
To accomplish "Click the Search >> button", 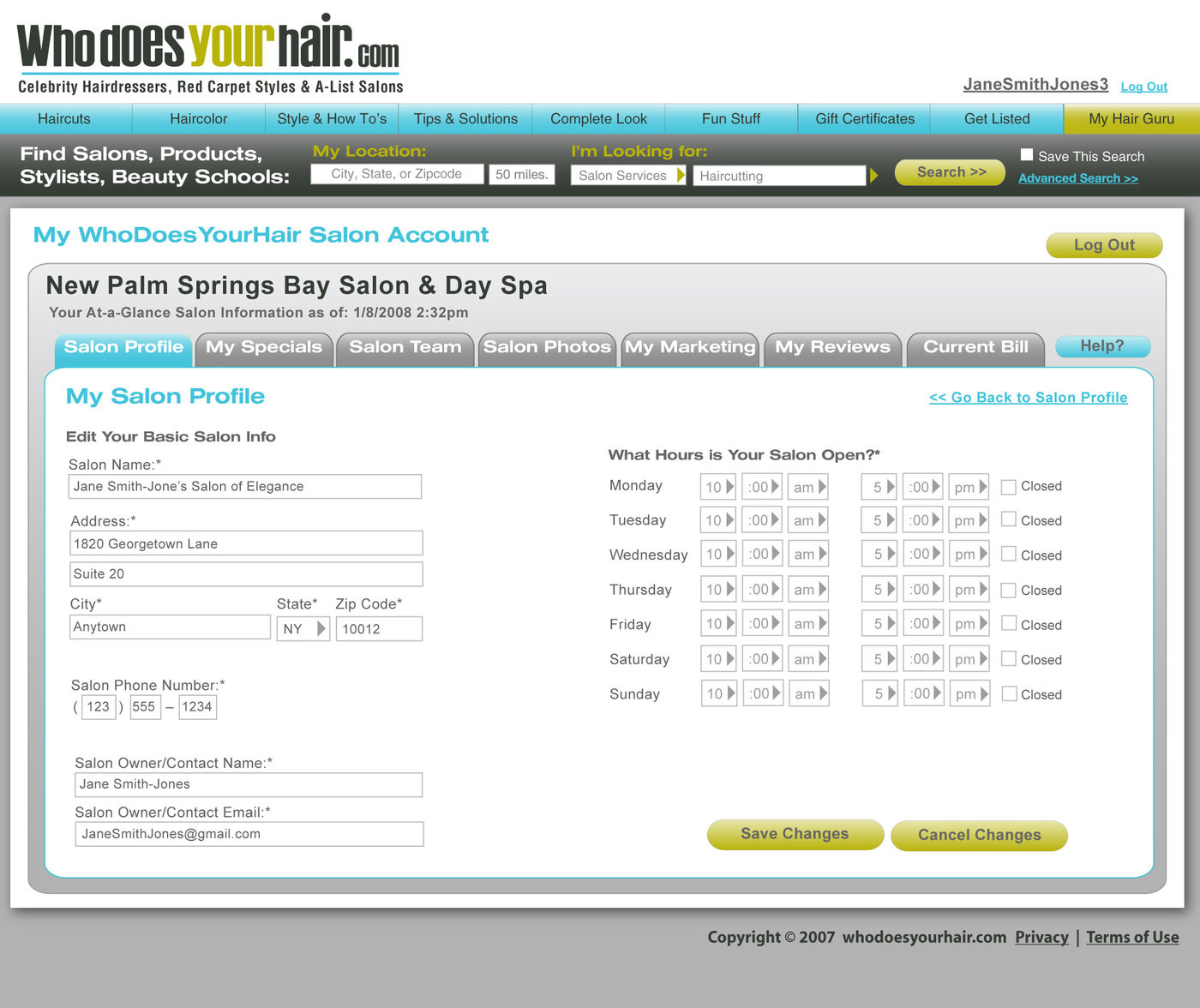I will (x=951, y=172).
